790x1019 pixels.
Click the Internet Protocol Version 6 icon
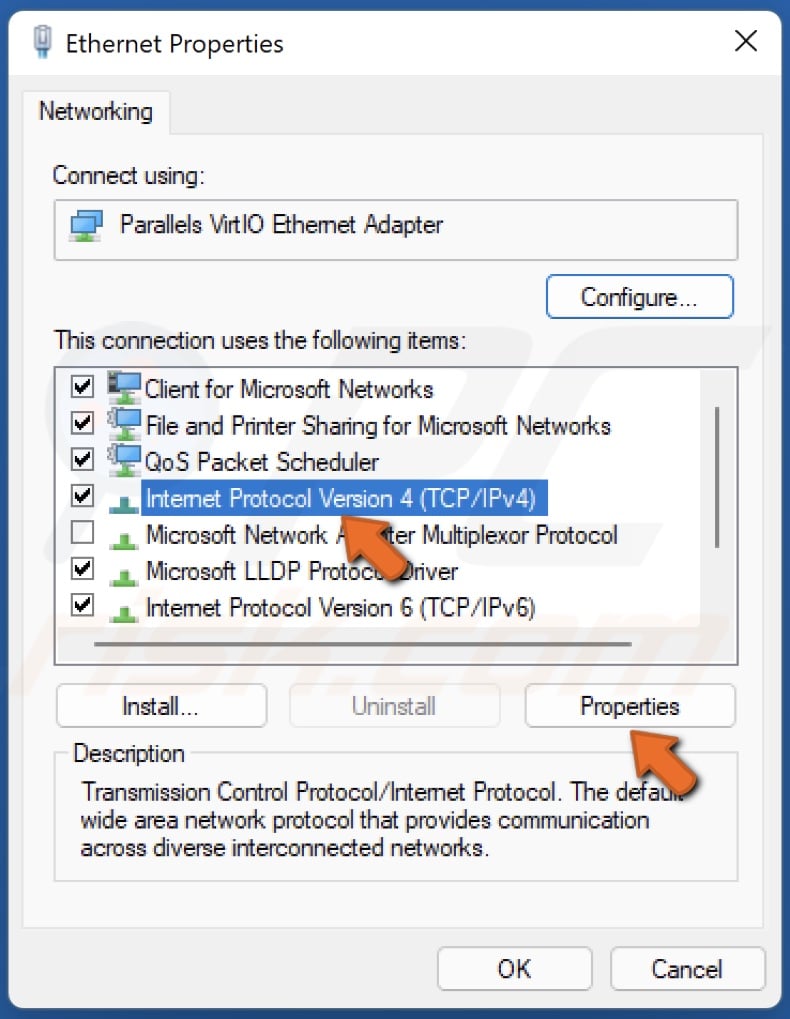[126, 606]
